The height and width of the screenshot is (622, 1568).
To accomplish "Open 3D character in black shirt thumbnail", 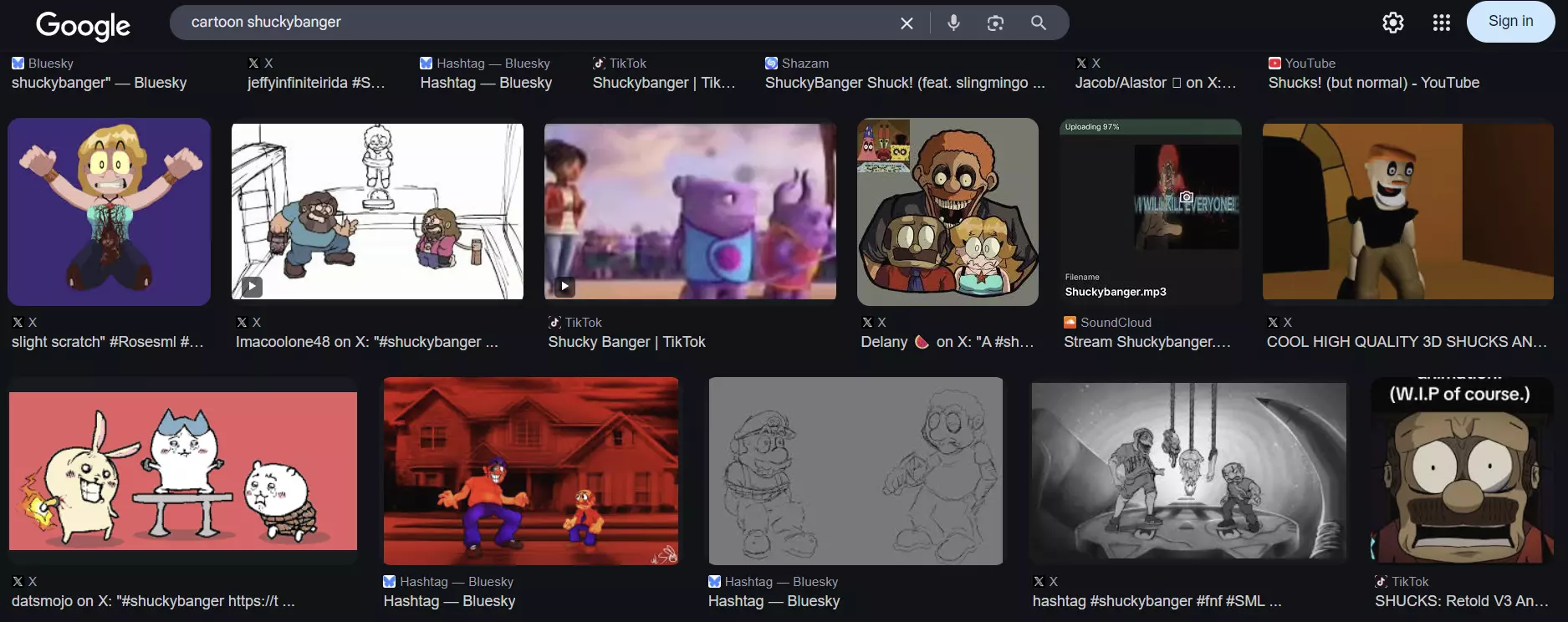I will 1408,212.
